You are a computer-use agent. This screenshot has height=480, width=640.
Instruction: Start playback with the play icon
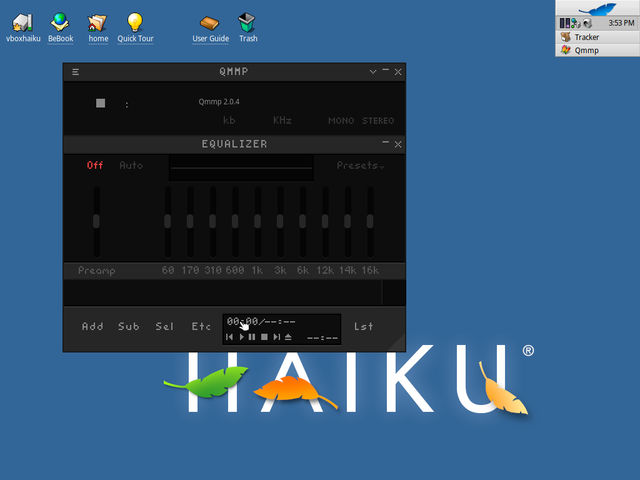(x=241, y=337)
